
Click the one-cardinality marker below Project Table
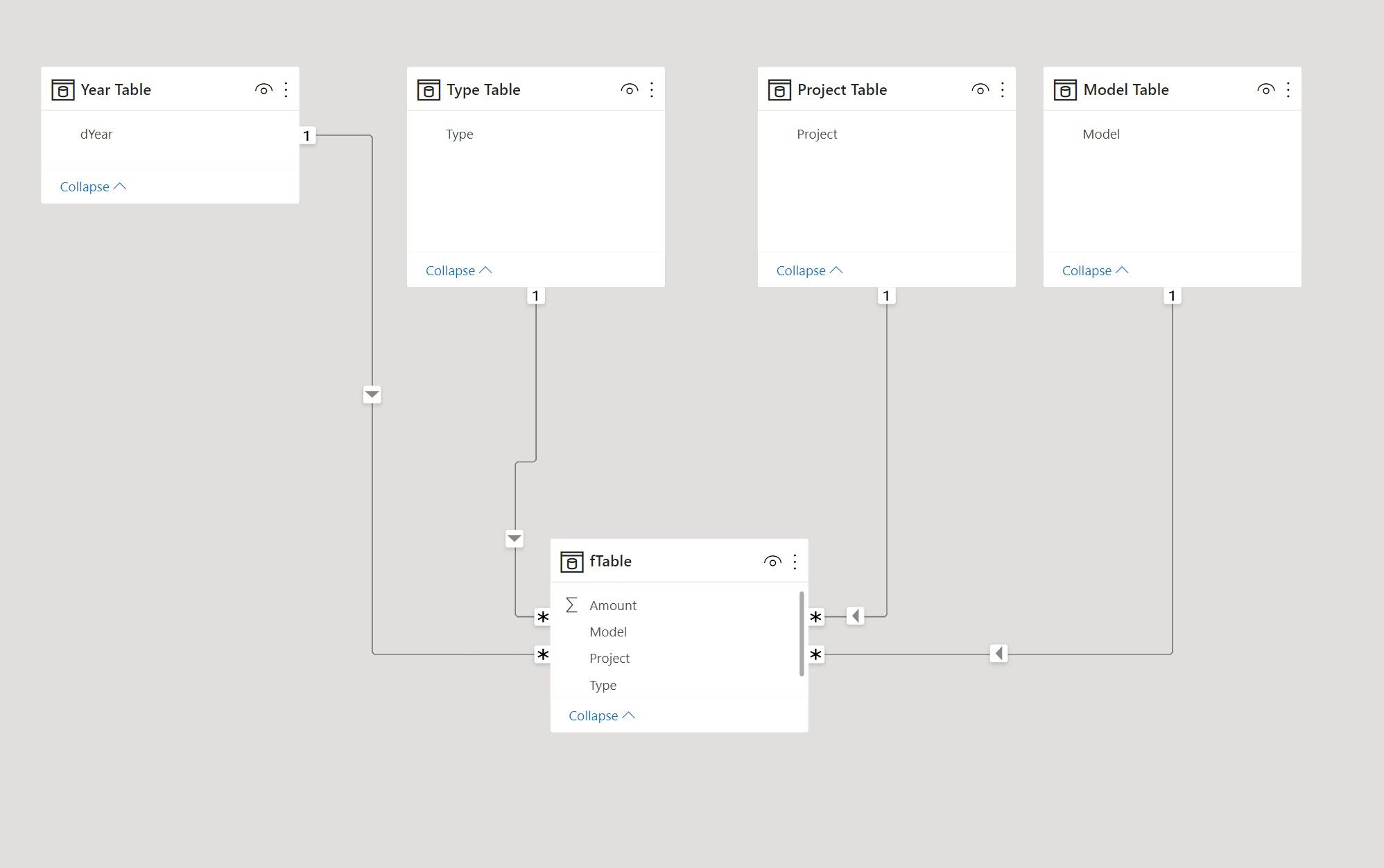[x=887, y=296]
